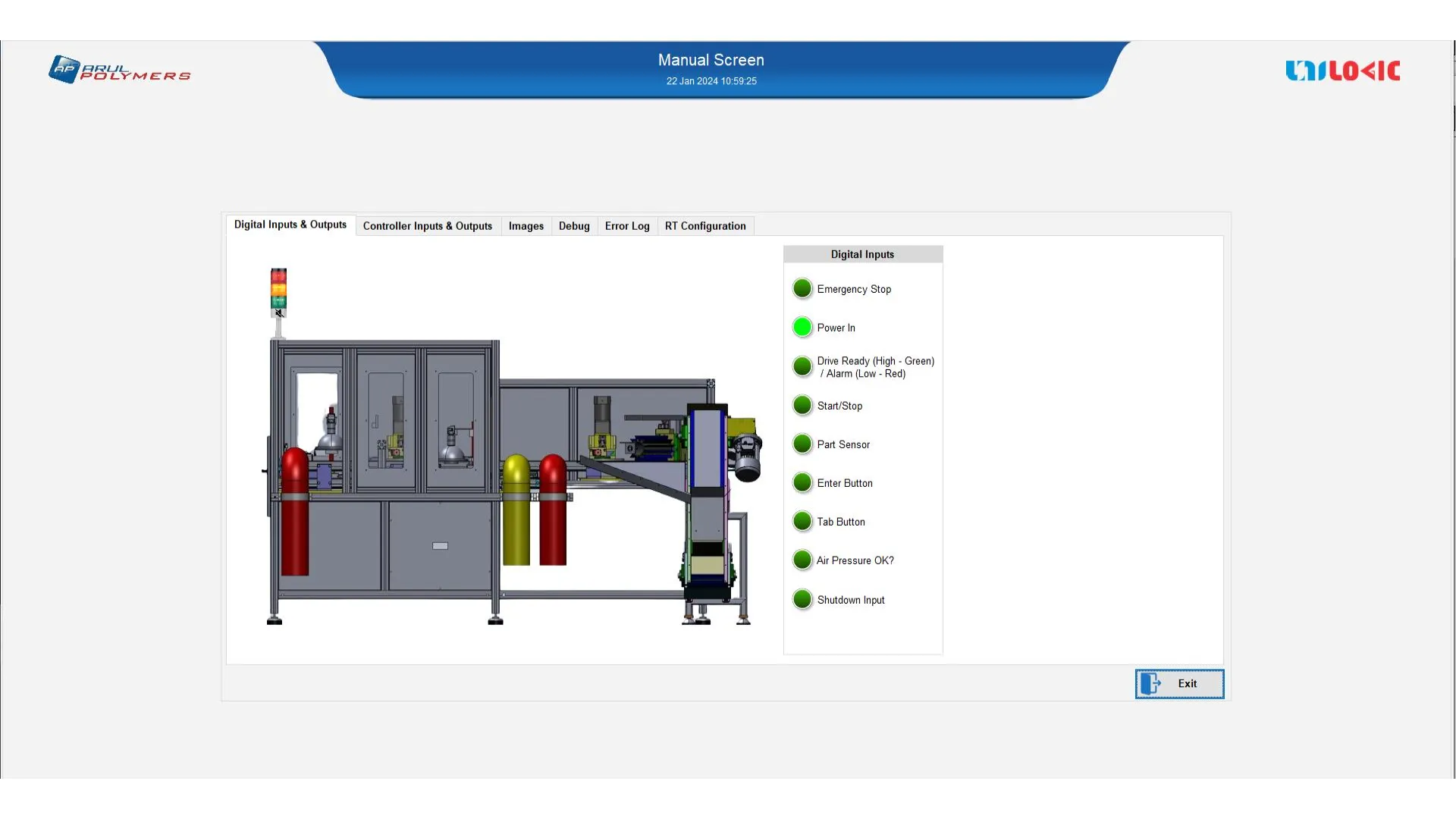Click the Unilogic logo
Viewport: 1456px width, 819px height.
pyautogui.click(x=1342, y=71)
